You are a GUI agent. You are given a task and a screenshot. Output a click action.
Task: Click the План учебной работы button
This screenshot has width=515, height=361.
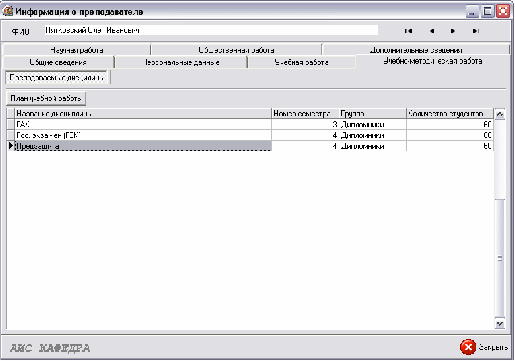[x=46, y=98]
